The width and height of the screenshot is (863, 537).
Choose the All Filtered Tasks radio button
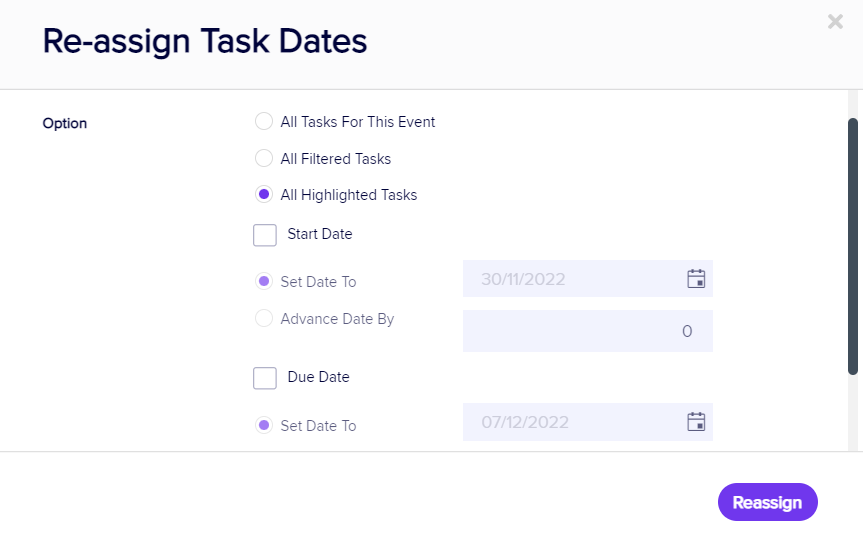264,158
